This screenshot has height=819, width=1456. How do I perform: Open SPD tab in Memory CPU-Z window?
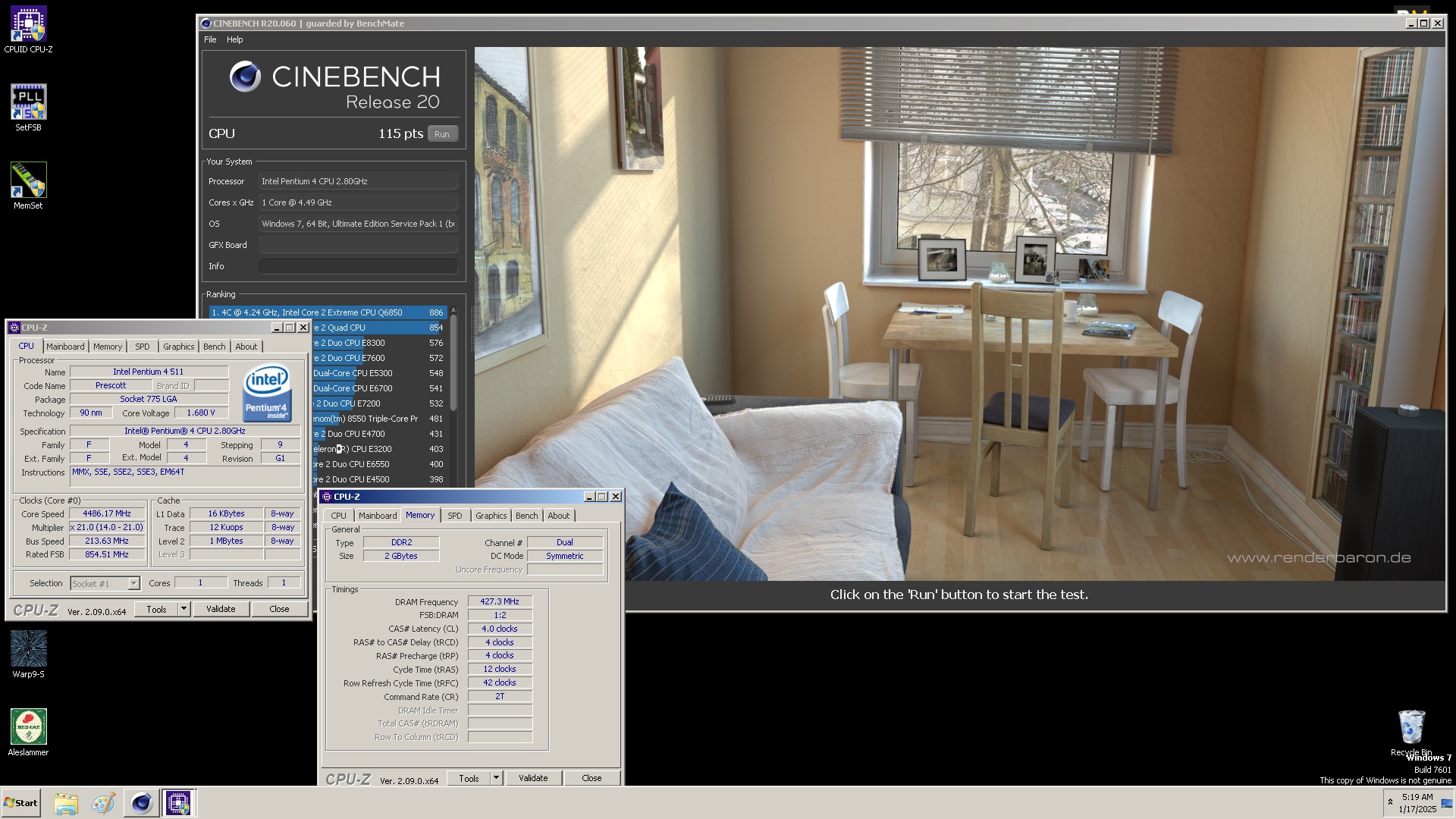455,516
